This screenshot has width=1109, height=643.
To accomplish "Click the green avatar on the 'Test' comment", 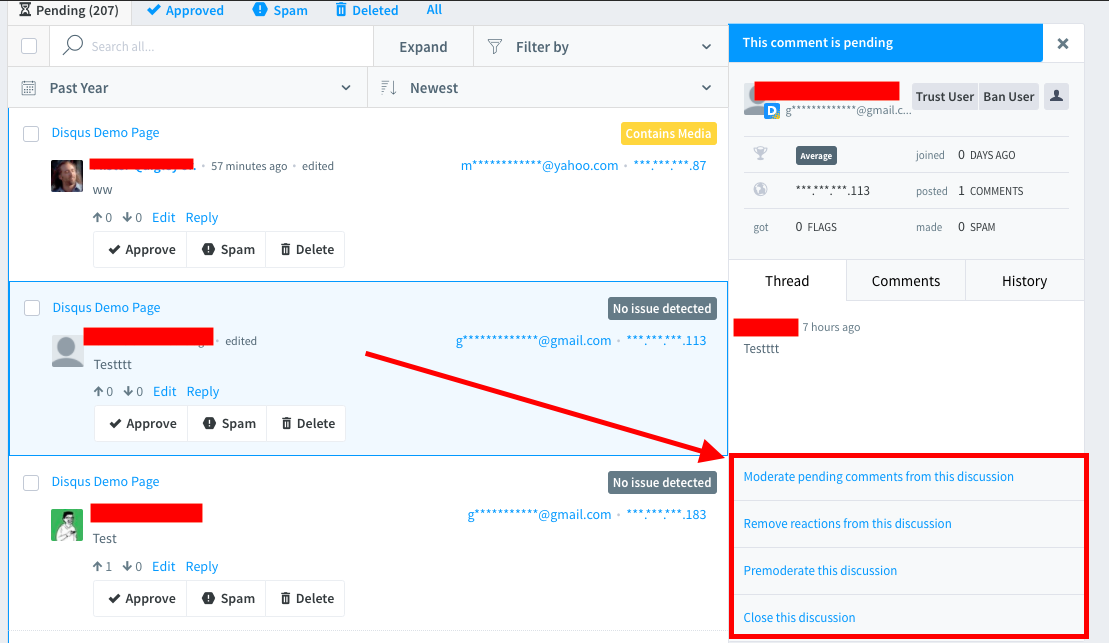I will [x=67, y=525].
